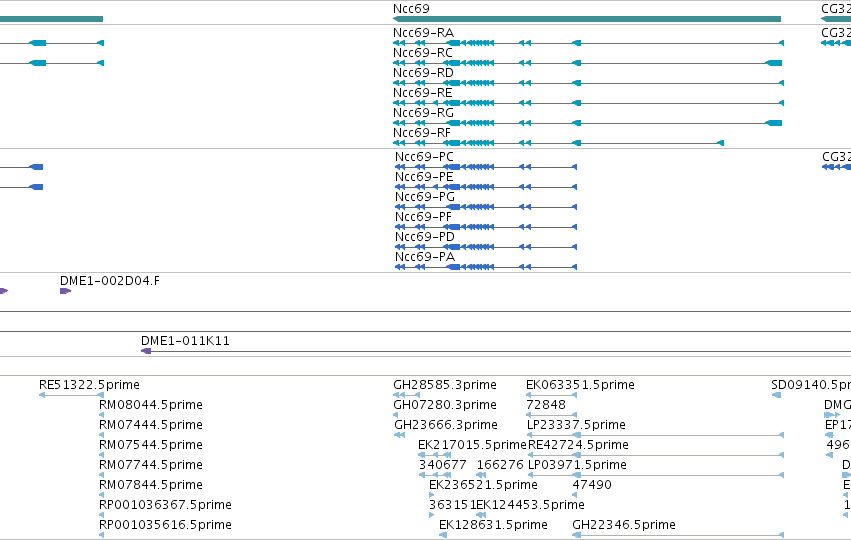Click the Ncc69 gene label
Screen dimensions: 851x540
pyautogui.click(x=411, y=9)
